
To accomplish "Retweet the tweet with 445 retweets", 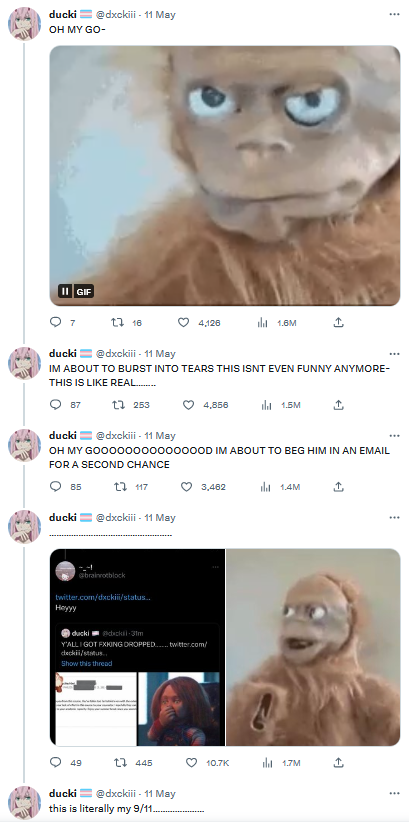I will (x=120, y=762).
